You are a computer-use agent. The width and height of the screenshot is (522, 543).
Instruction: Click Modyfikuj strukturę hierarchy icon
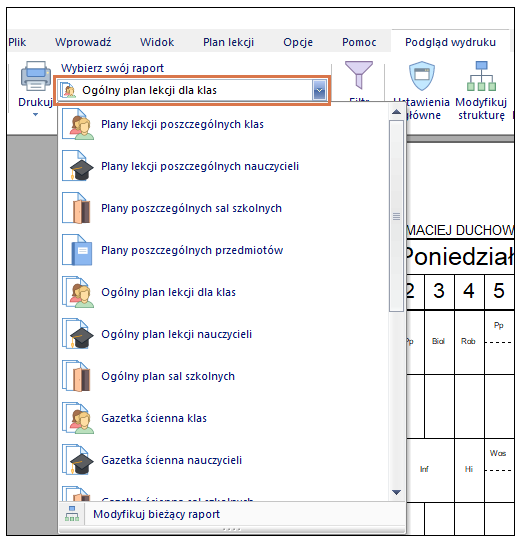pyautogui.click(x=481, y=76)
